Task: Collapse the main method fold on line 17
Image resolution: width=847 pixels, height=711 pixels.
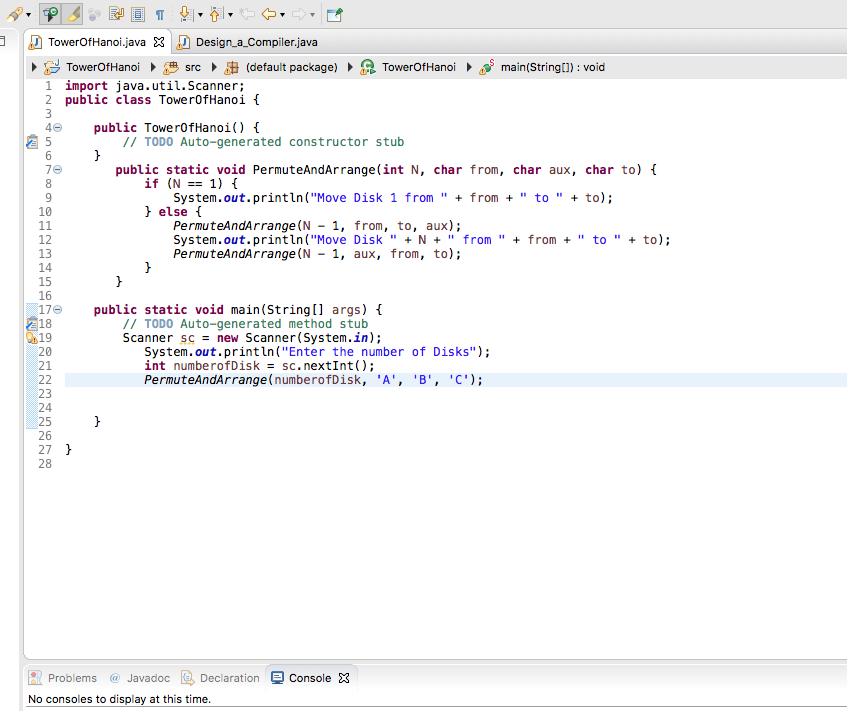Action: (x=57, y=309)
